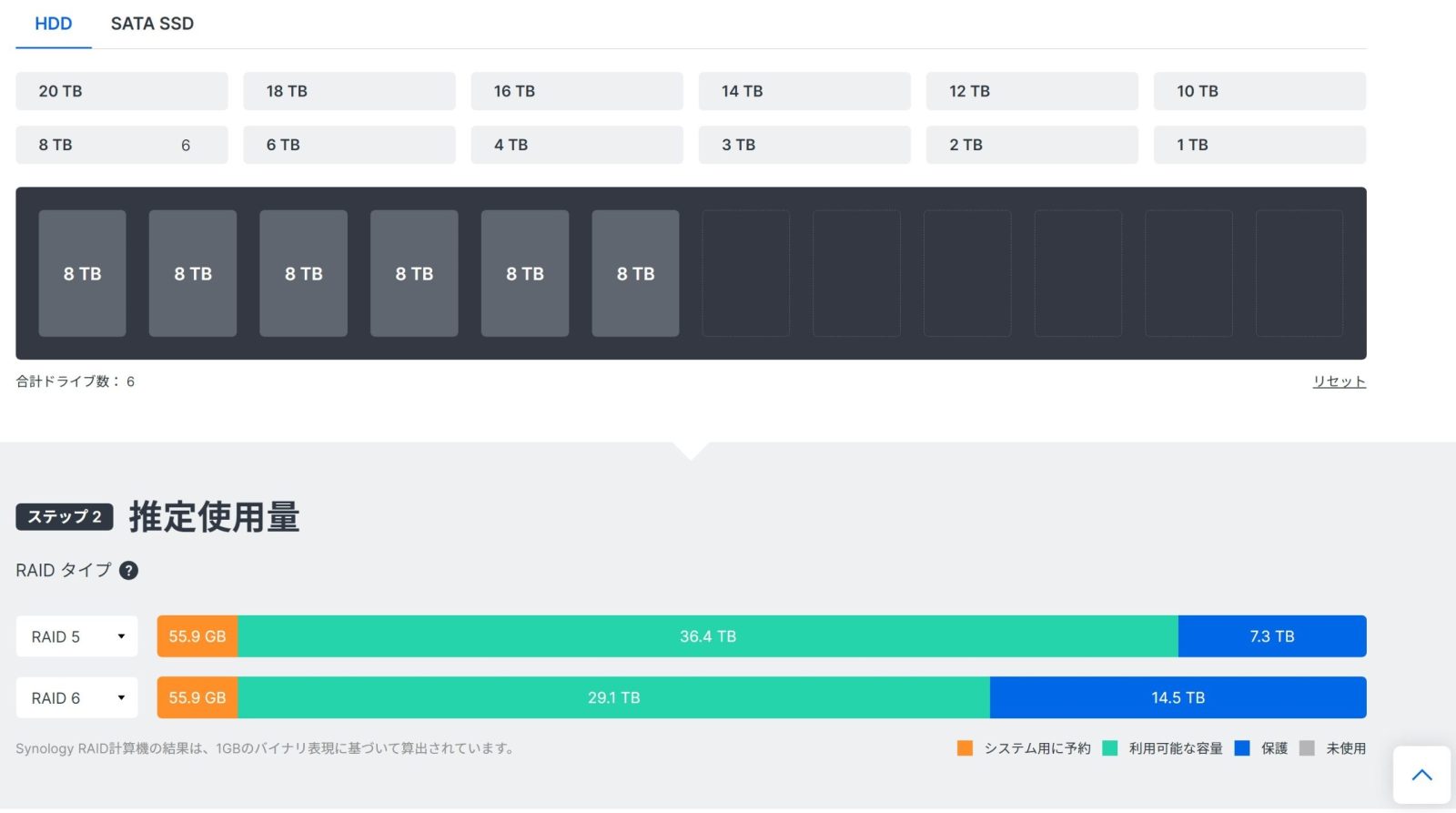Click the リセット reset link
Image resolution: width=1456 pixels, height=813 pixels.
click(x=1339, y=381)
